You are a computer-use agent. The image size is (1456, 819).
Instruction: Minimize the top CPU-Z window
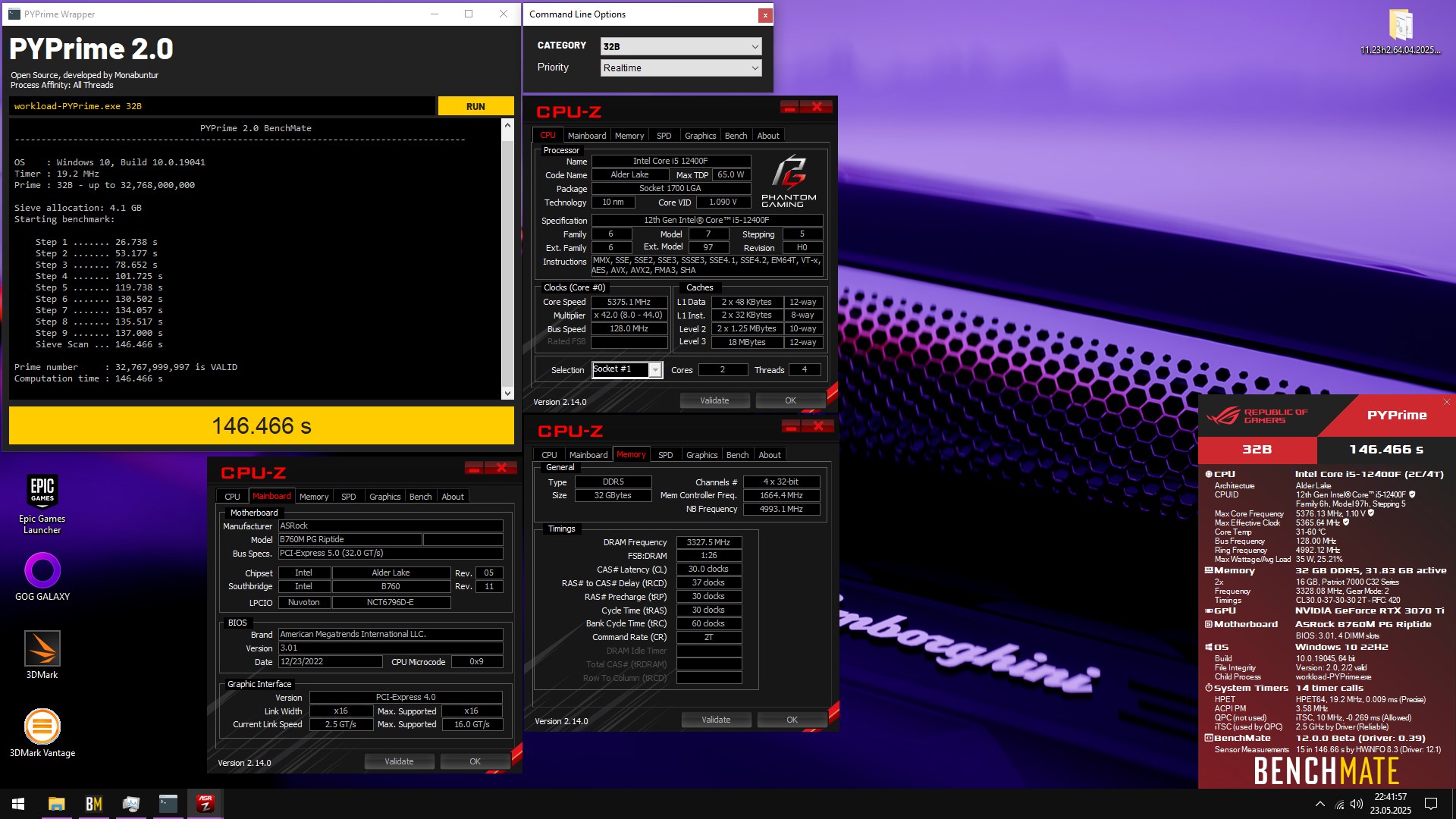789,107
